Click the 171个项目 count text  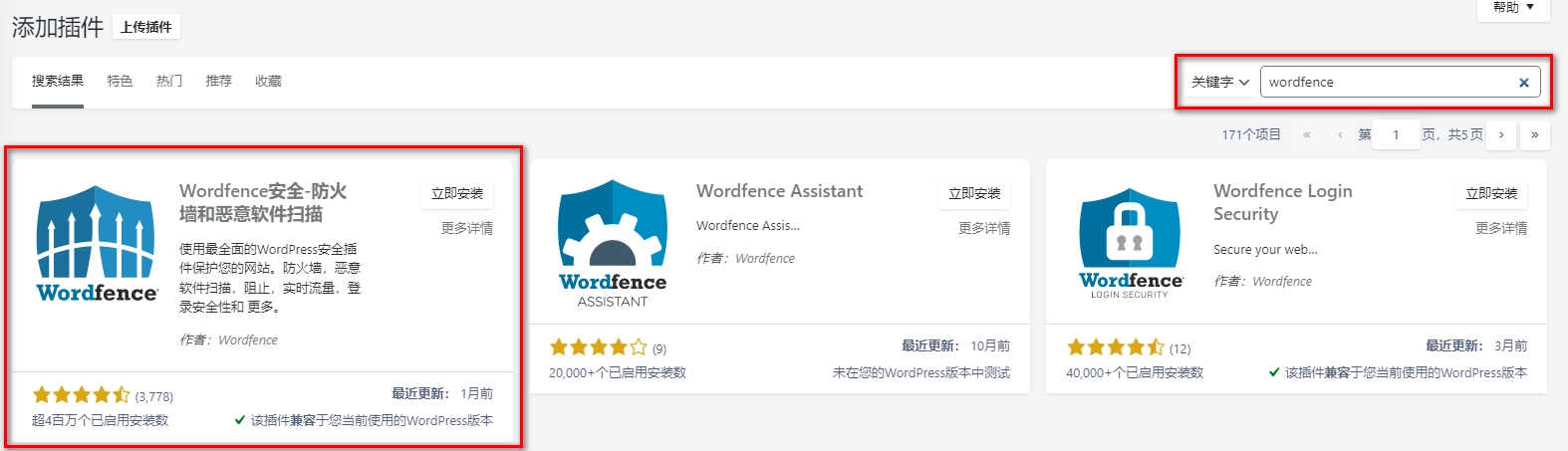(1251, 134)
